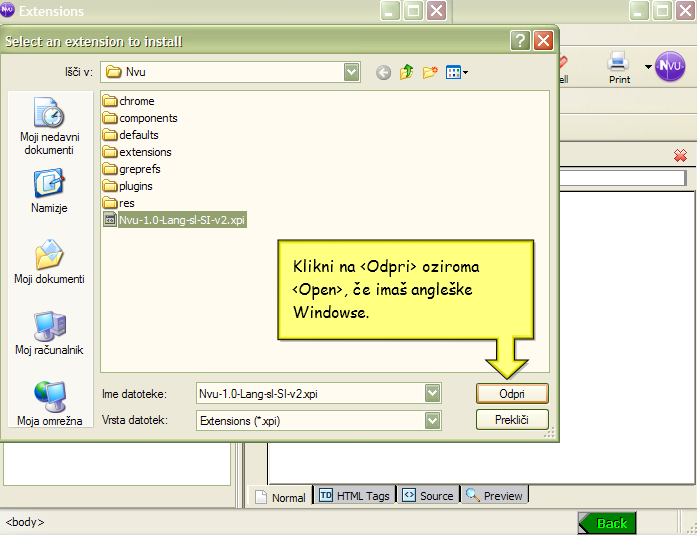Expand the Vrsta datotek dropdown

click(431, 421)
